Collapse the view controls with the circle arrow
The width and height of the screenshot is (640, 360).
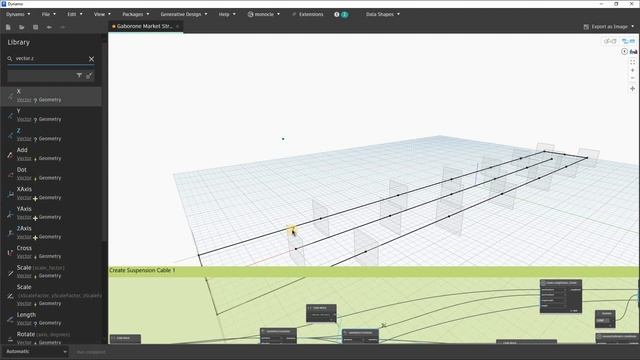624,51
